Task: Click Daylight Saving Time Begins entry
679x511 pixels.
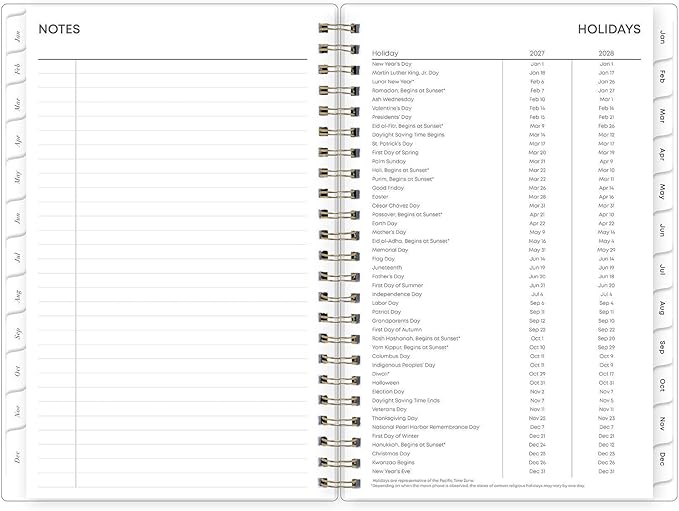Action: pyautogui.click(x=408, y=135)
